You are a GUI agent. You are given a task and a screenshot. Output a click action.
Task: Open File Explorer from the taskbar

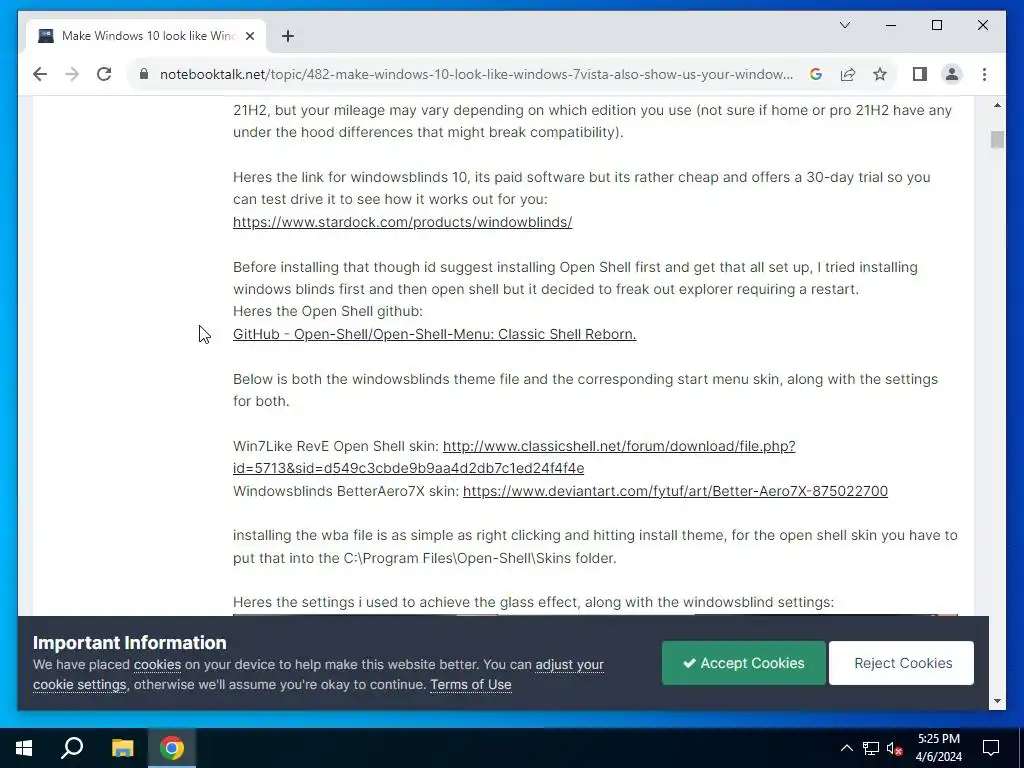[122, 748]
